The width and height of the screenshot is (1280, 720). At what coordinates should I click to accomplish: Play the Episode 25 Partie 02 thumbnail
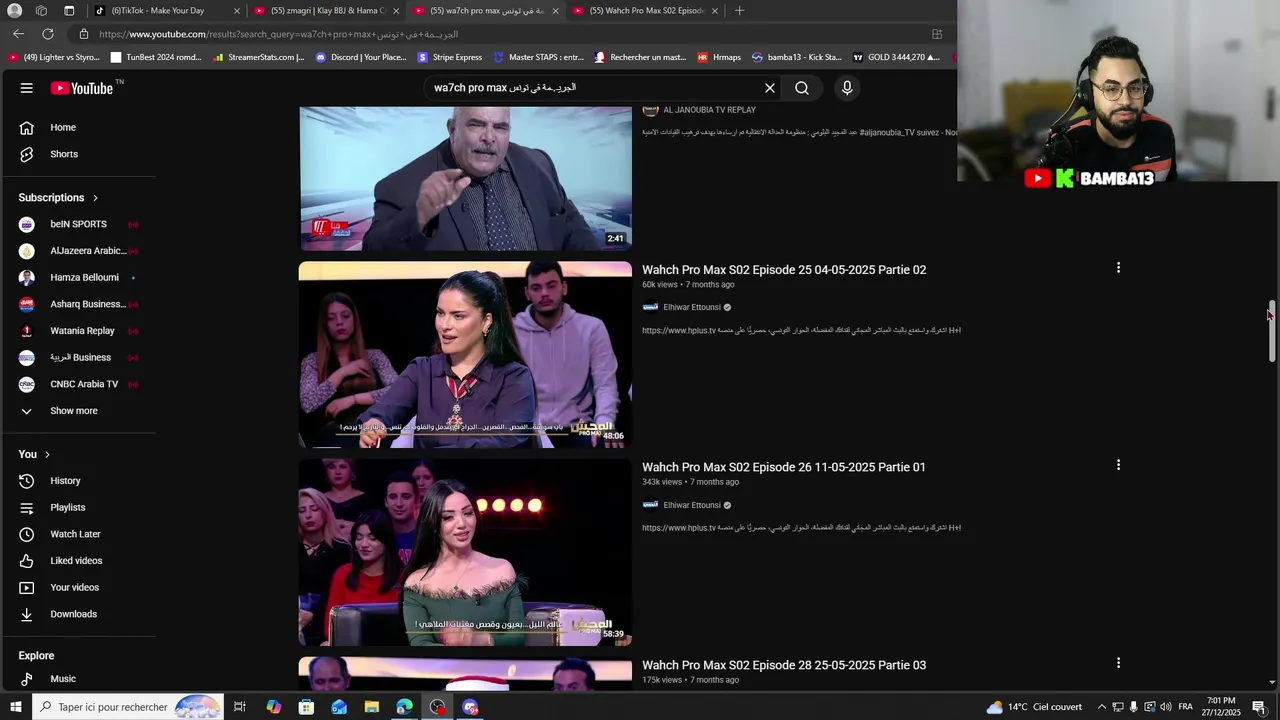[x=465, y=355]
